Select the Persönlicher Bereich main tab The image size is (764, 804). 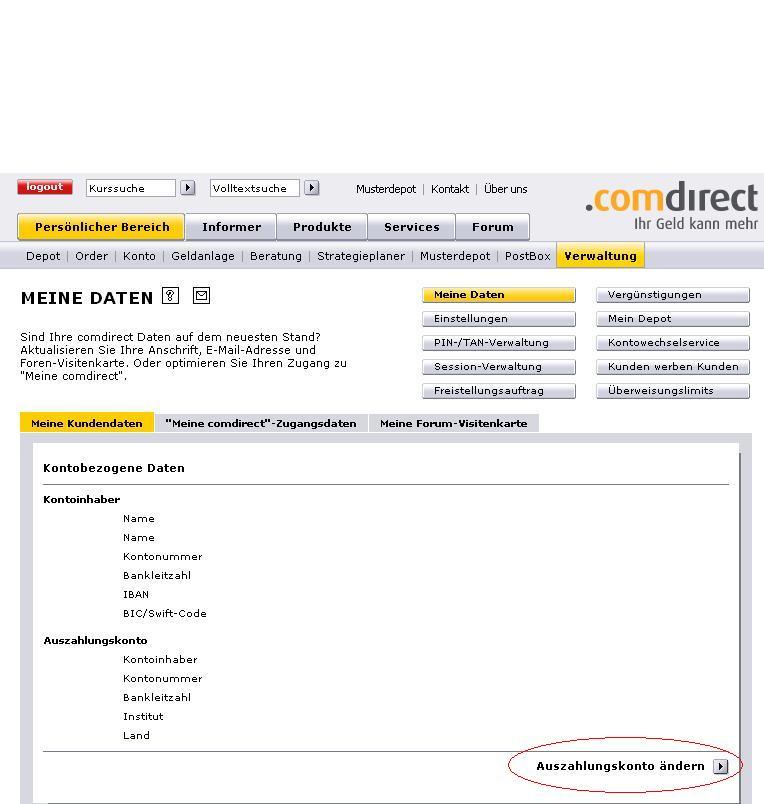(102, 227)
